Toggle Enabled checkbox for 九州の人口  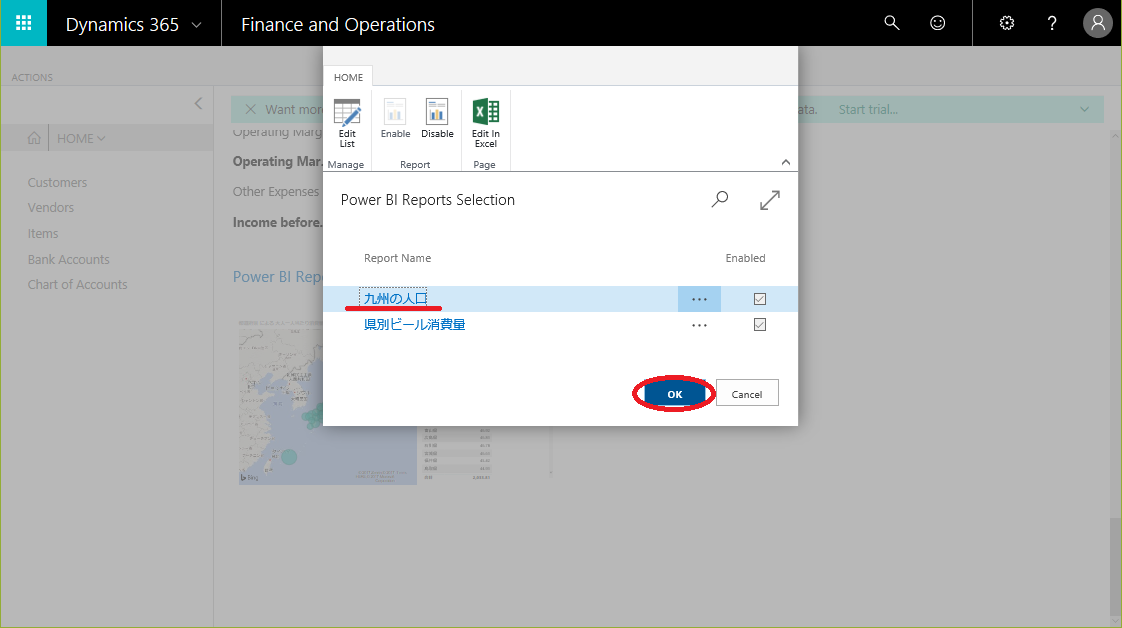click(760, 299)
